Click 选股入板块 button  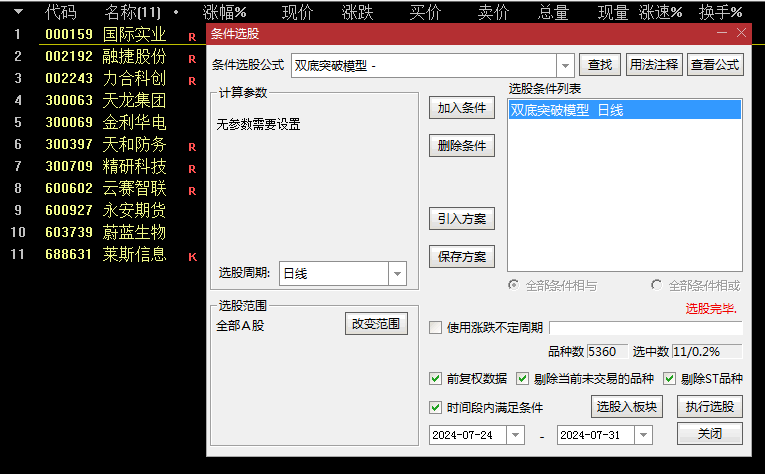coord(627,406)
